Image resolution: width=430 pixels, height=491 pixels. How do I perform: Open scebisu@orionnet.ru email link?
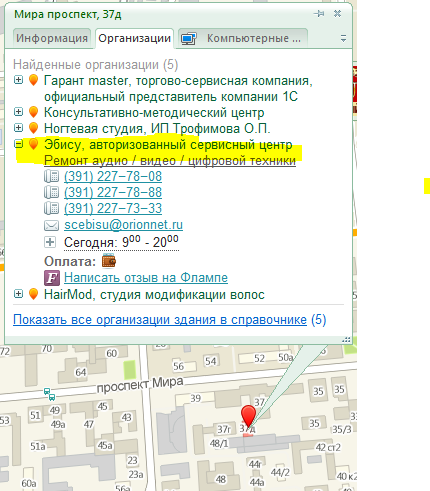coord(123,225)
